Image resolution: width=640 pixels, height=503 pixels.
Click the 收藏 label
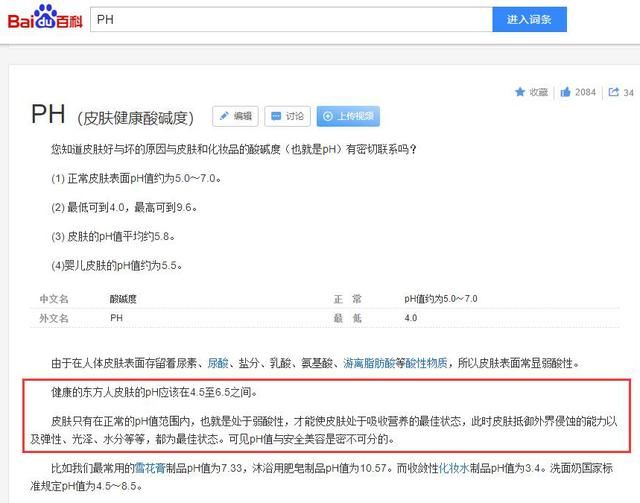tap(538, 92)
